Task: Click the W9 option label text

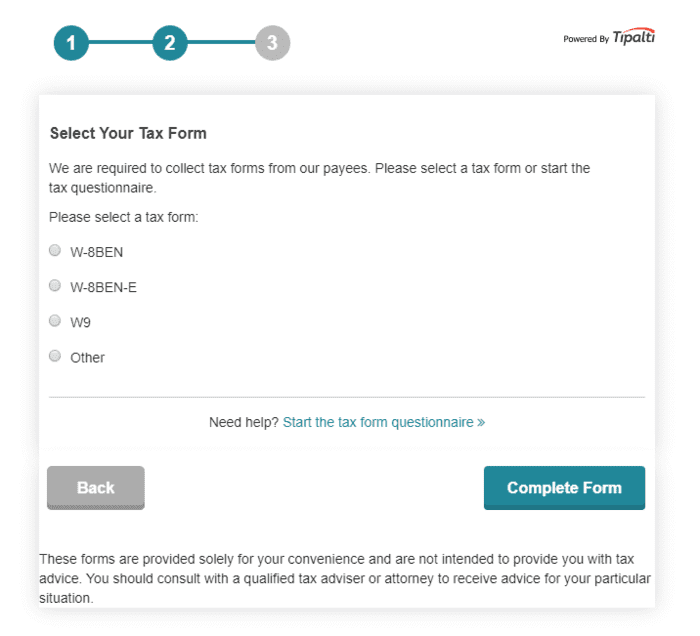Action: pyautogui.click(x=81, y=322)
